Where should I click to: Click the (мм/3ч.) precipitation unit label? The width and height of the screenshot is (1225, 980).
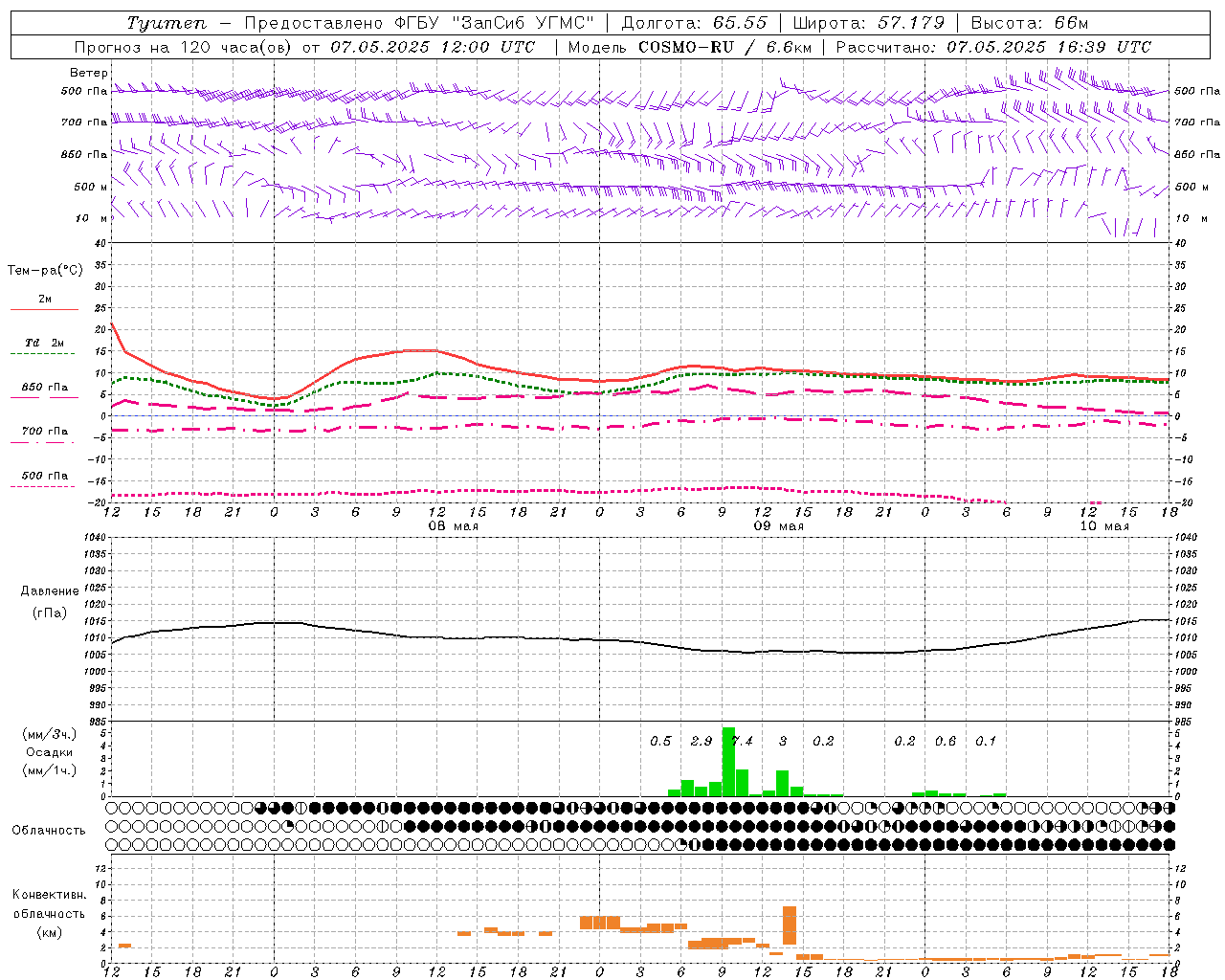tap(49, 734)
